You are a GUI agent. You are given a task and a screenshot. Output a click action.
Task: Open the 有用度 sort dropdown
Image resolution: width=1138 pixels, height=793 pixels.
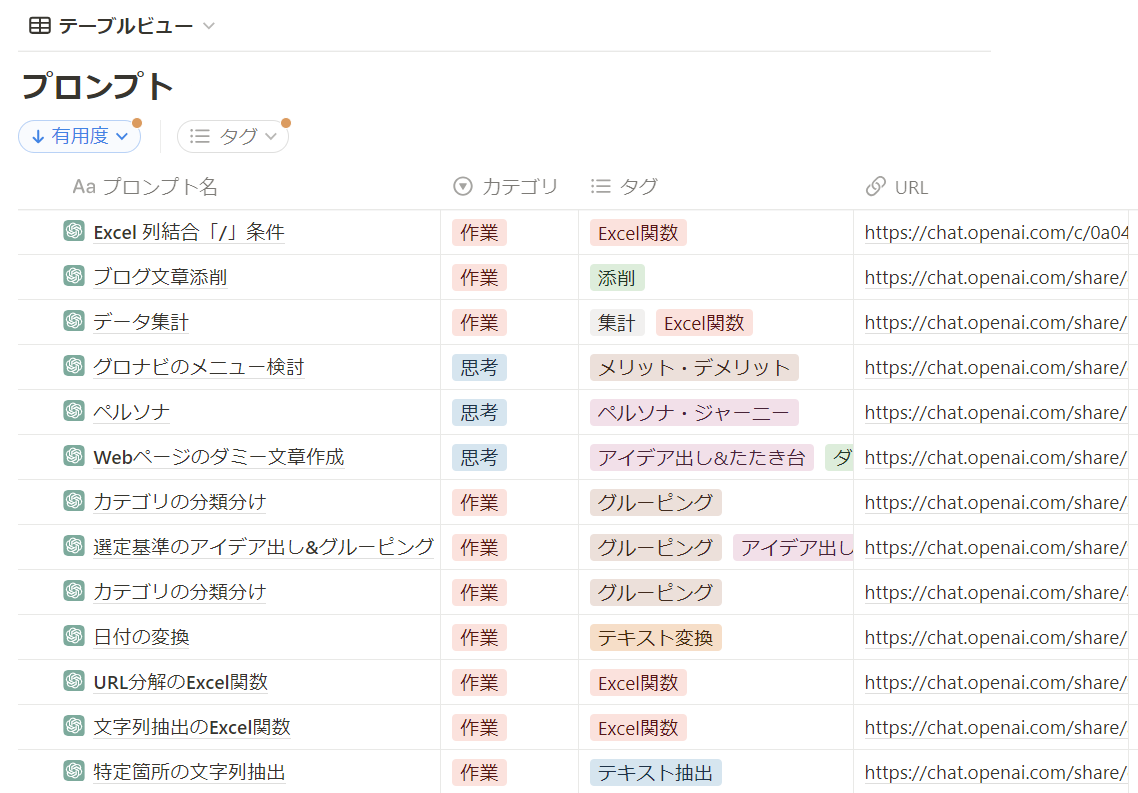click(80, 137)
